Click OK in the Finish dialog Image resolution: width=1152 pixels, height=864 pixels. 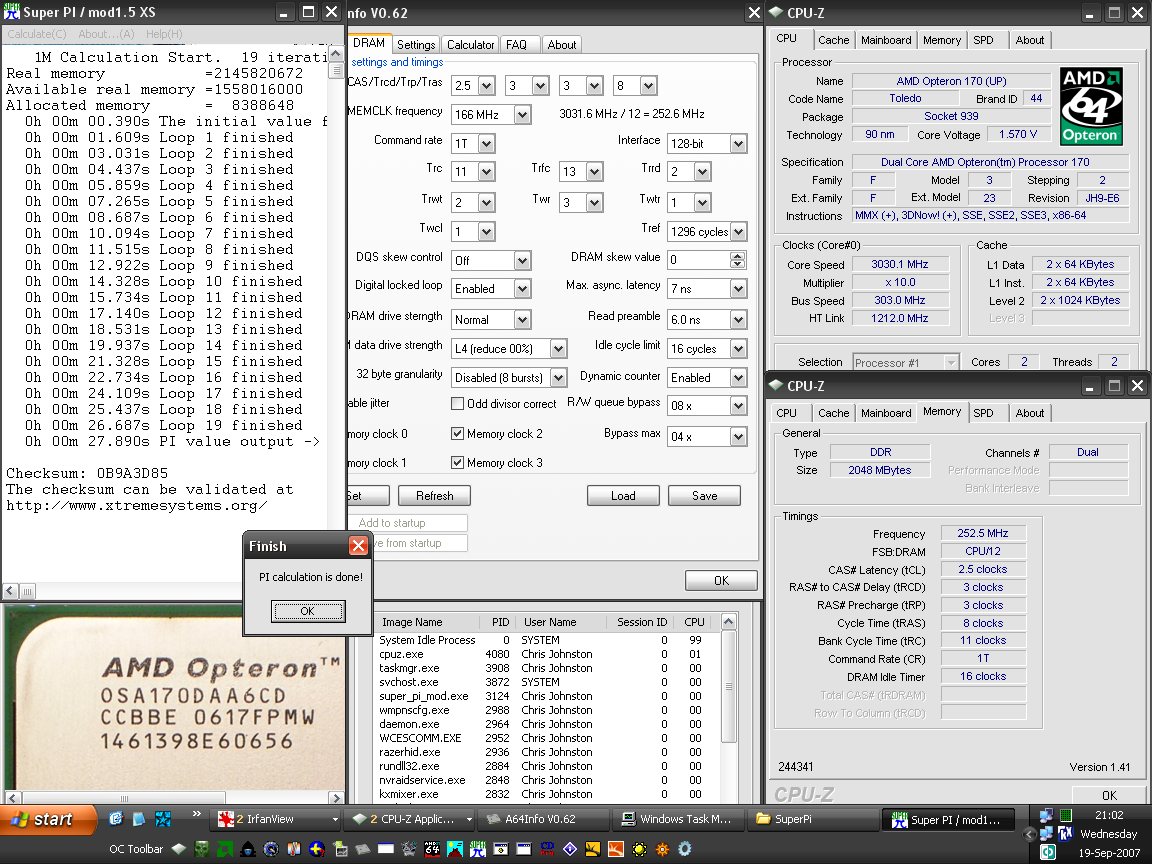[307, 611]
